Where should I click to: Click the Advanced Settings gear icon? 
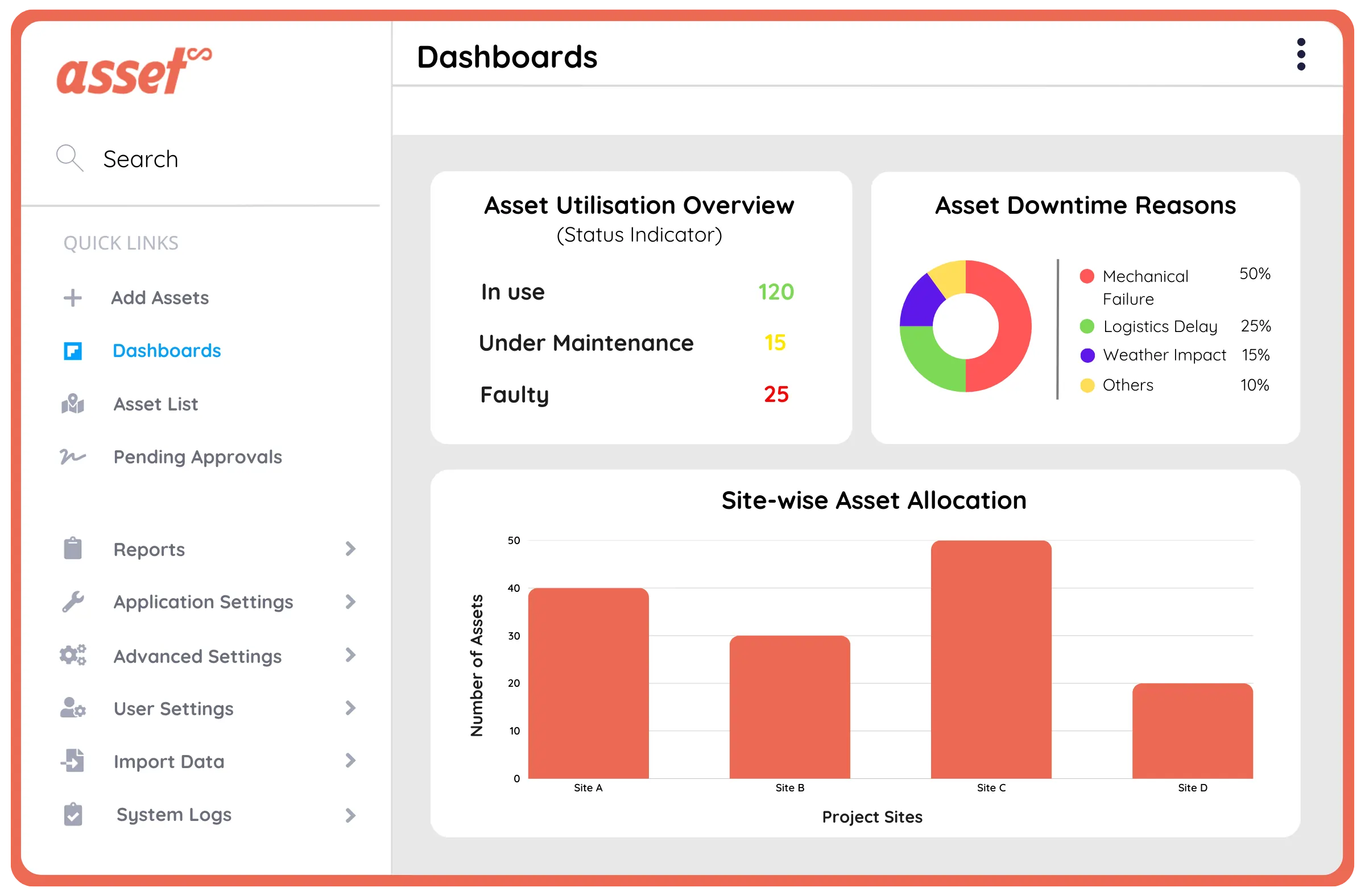pos(72,656)
